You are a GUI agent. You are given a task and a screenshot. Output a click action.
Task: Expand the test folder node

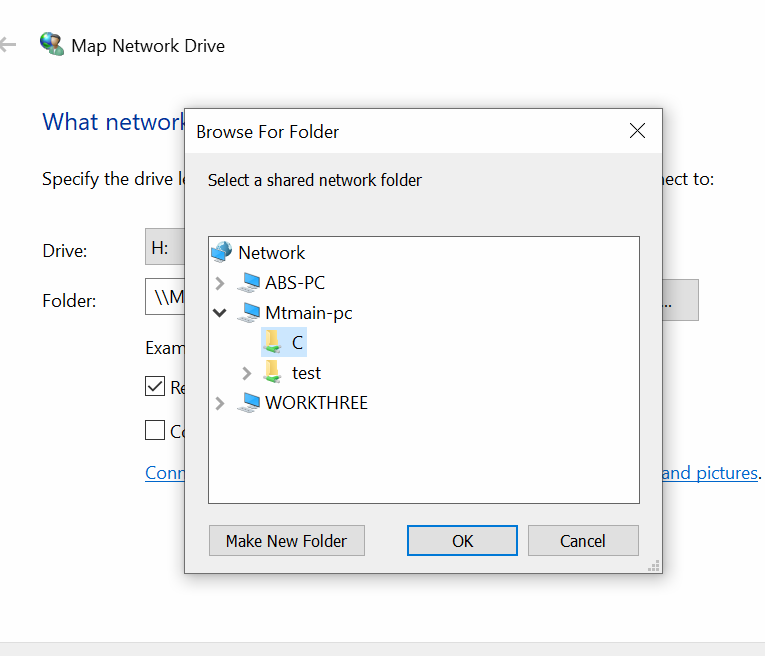click(x=247, y=373)
